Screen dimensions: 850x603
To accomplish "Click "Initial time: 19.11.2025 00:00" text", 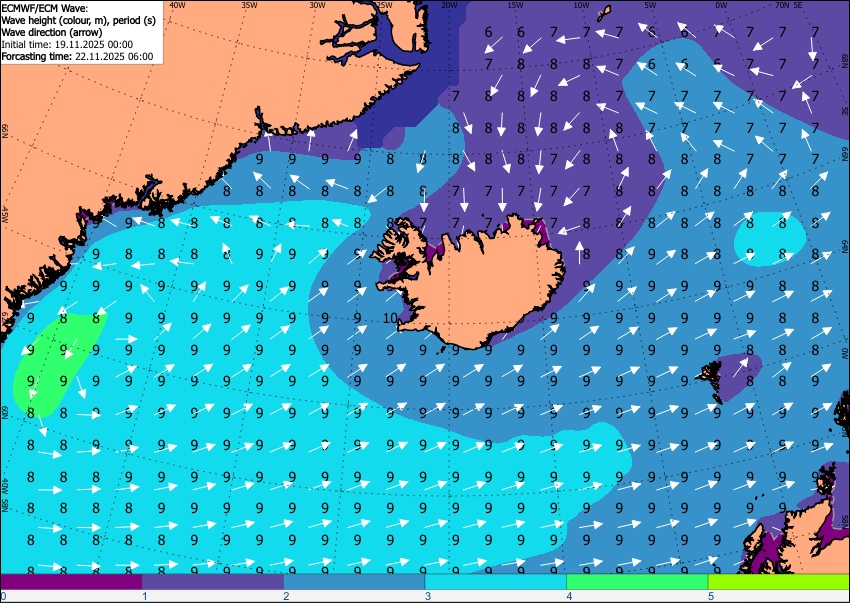I will pos(67,44).
